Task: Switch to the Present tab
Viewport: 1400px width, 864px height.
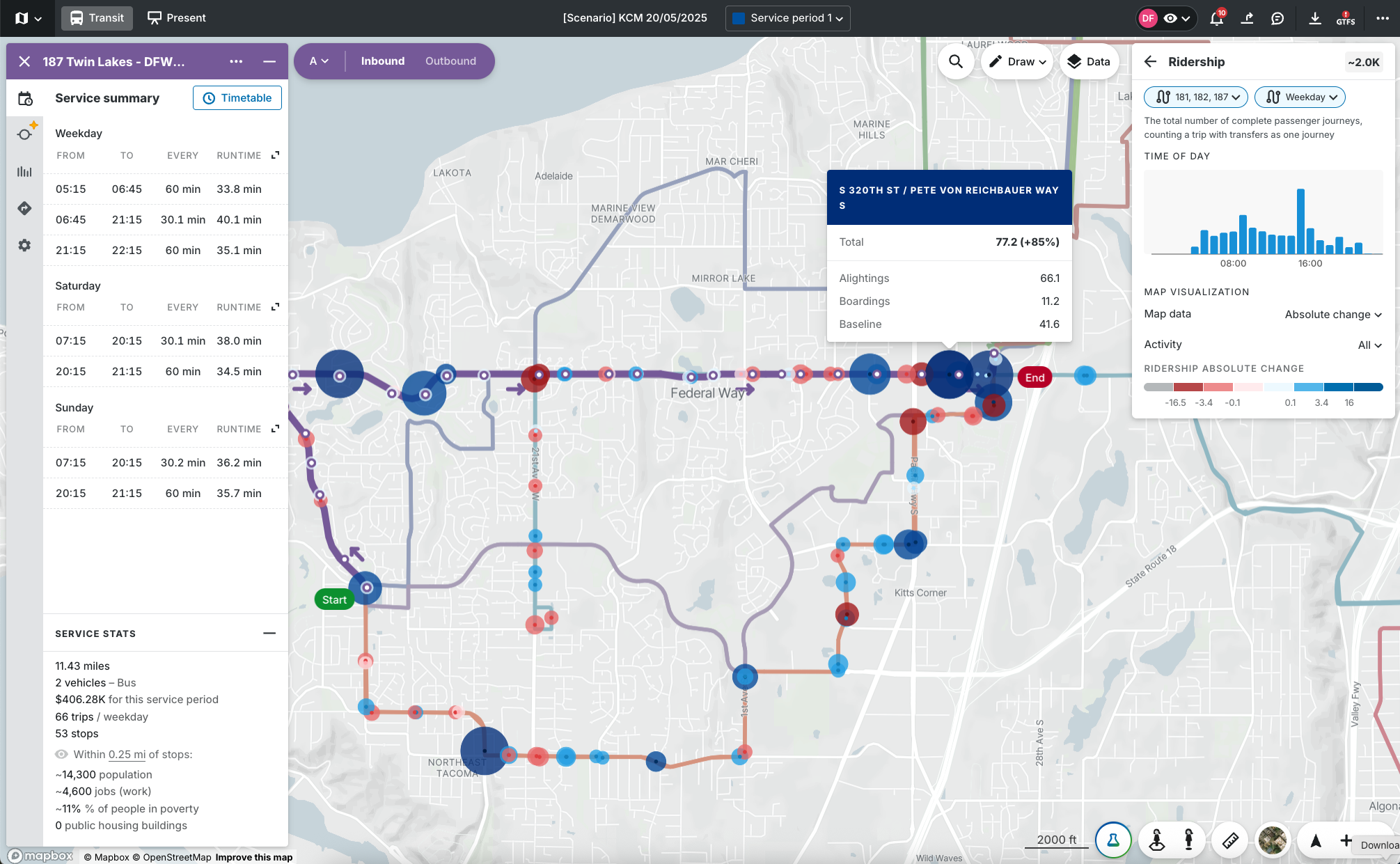Action: [x=177, y=18]
